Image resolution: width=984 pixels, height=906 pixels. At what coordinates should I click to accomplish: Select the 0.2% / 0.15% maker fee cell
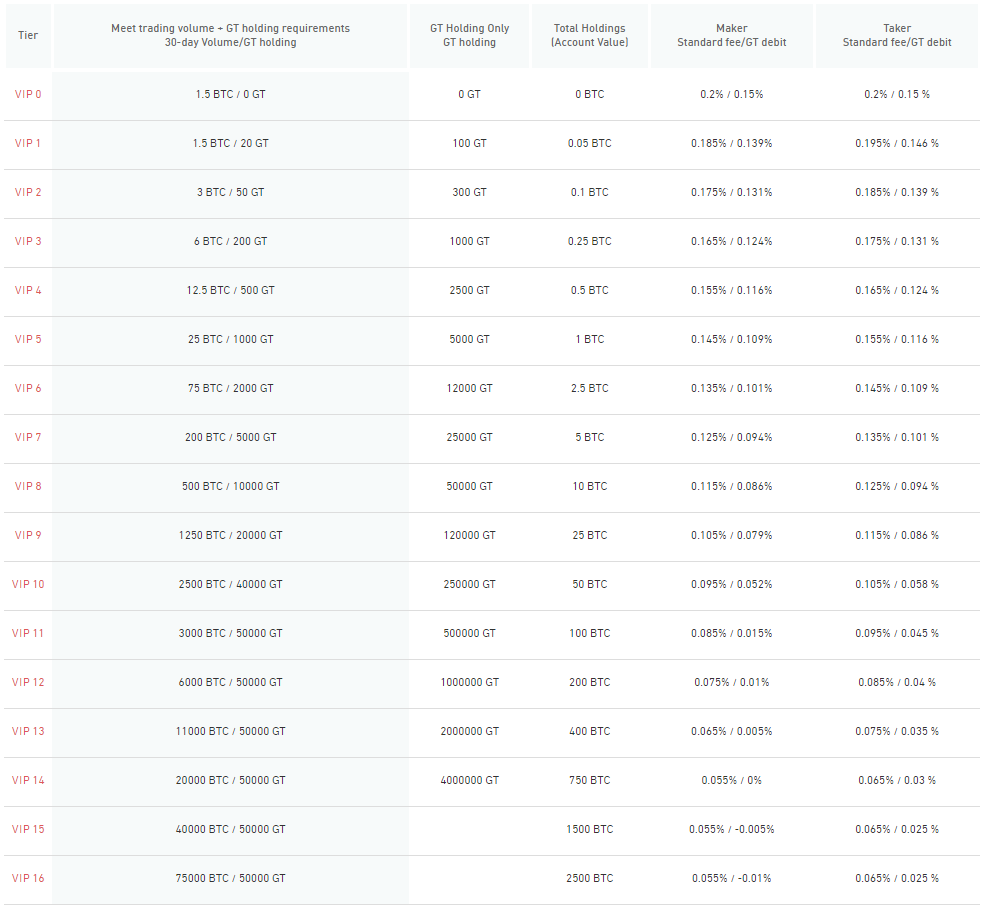tap(732, 94)
